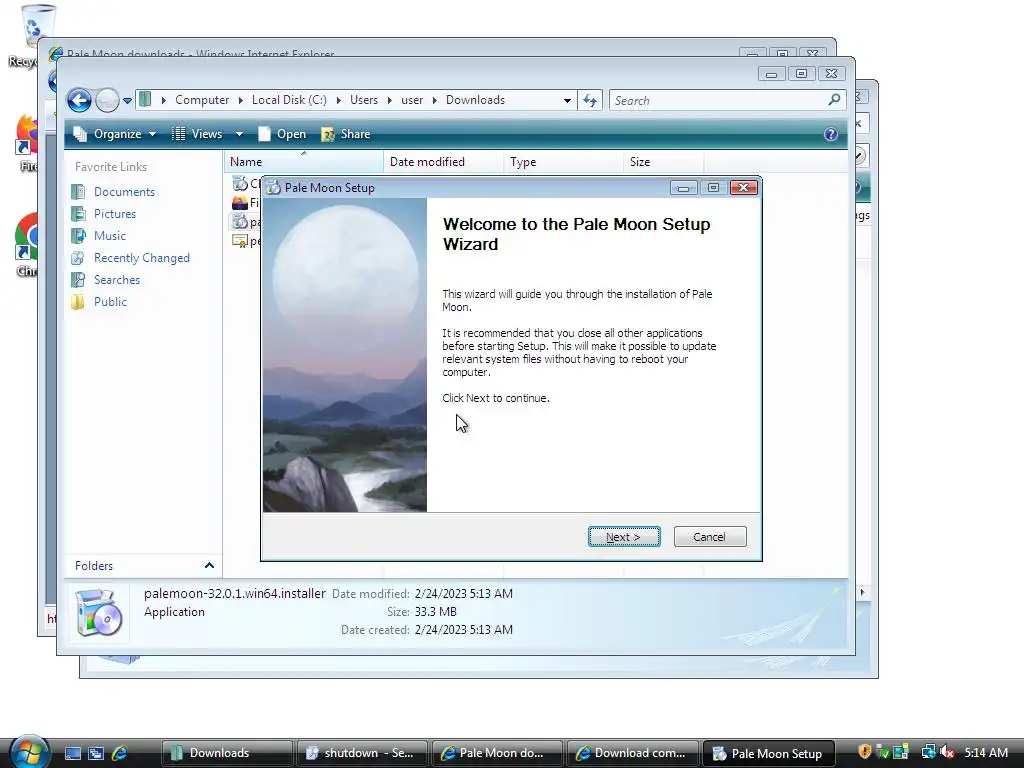Sort by Size column header

pos(664,162)
